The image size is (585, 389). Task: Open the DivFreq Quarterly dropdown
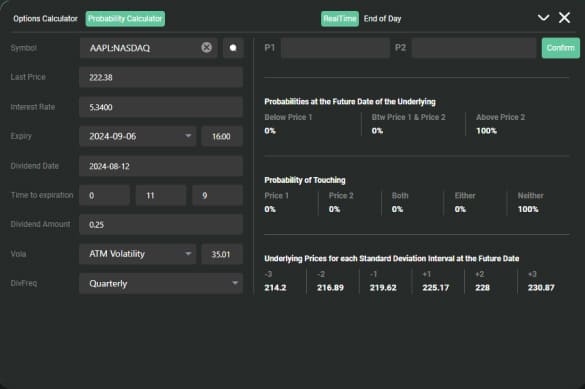[x=161, y=283]
